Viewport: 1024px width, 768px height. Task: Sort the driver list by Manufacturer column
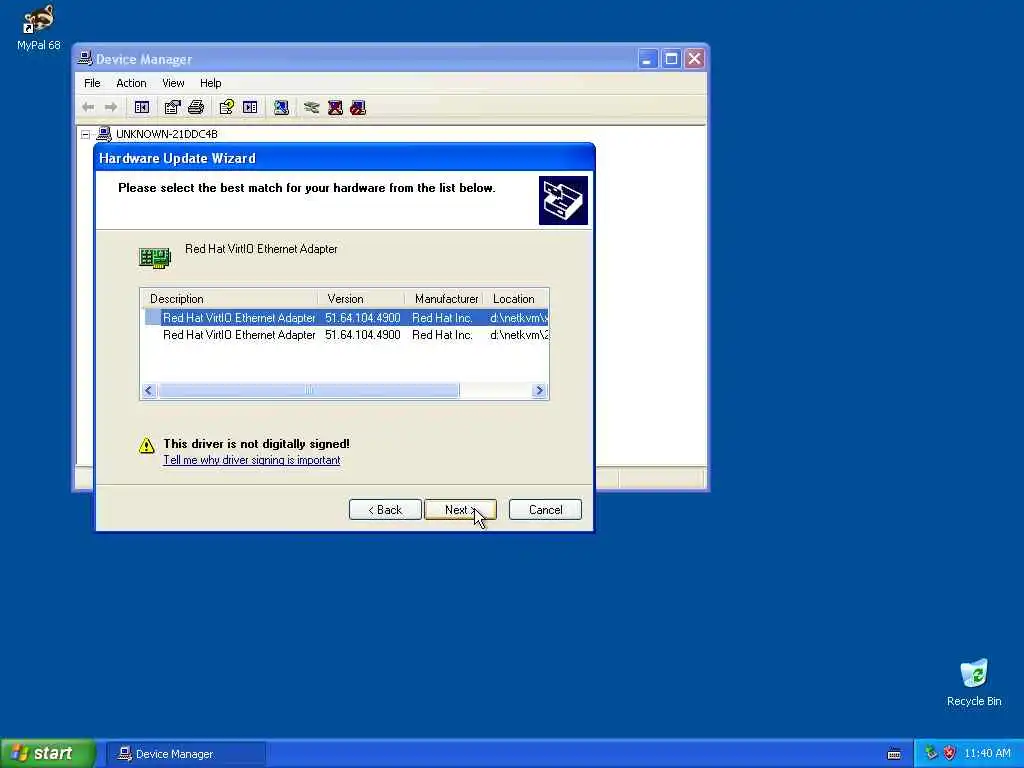(x=444, y=298)
